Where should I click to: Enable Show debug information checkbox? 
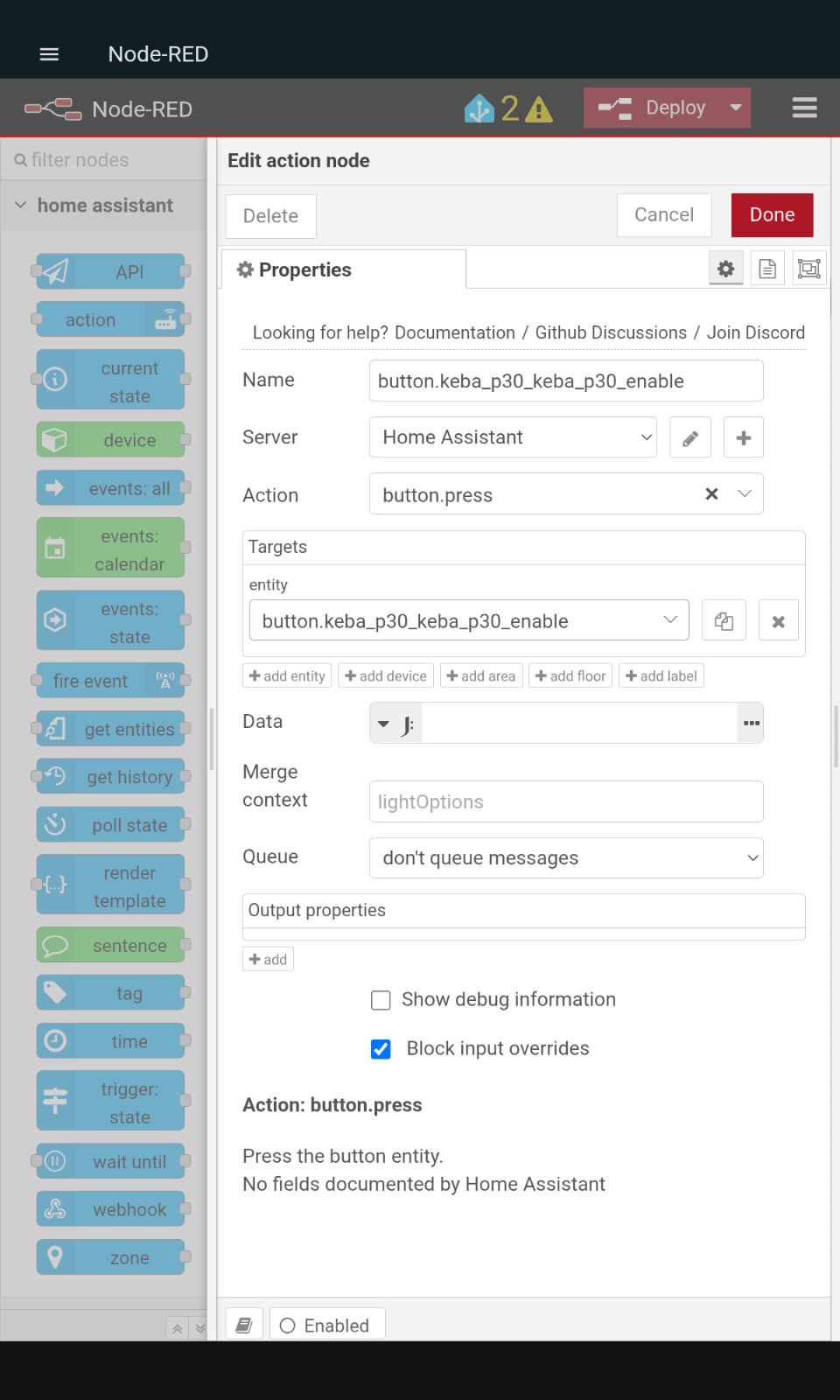coord(381,1000)
